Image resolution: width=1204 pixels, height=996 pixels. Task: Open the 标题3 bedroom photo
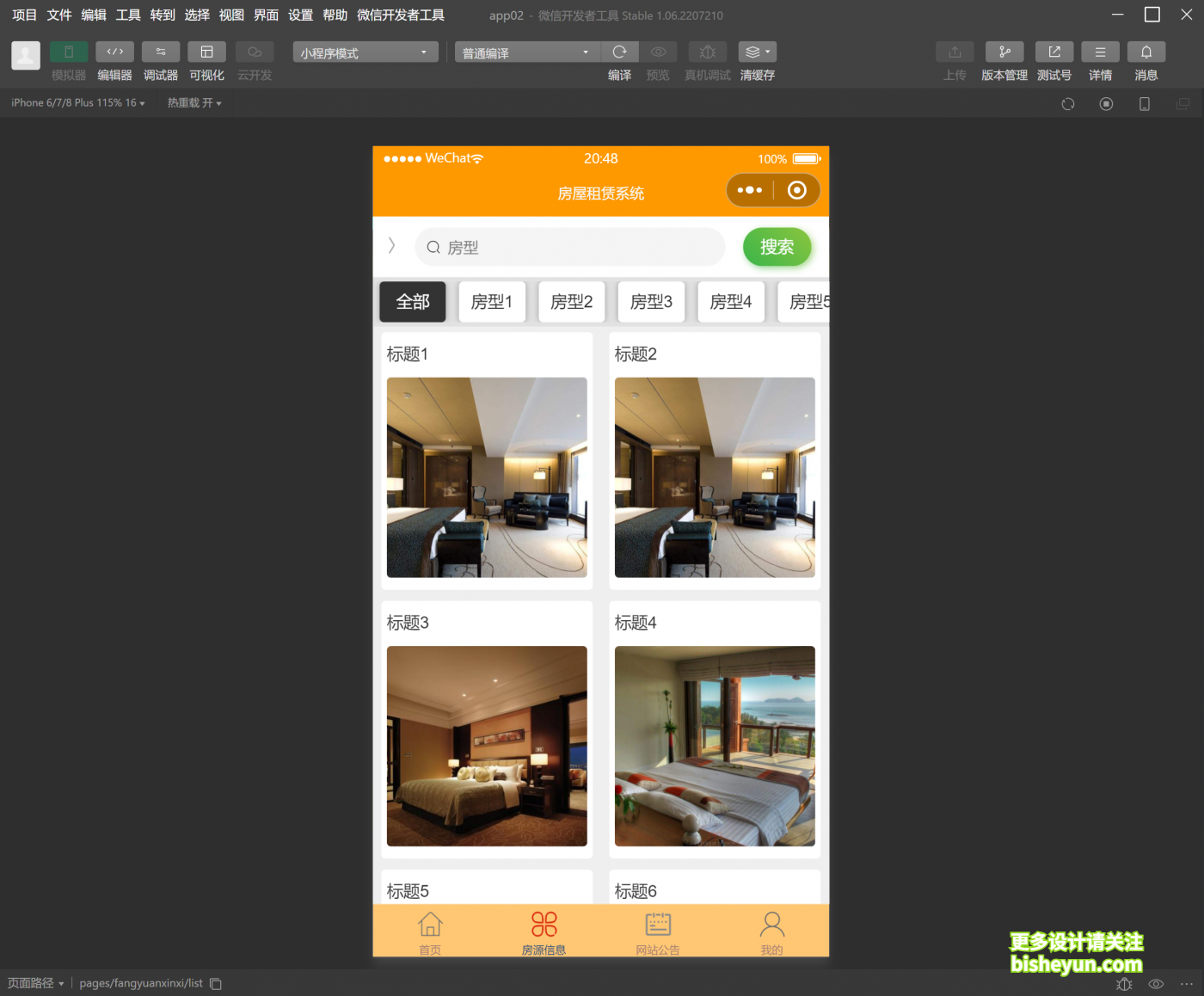pos(487,746)
